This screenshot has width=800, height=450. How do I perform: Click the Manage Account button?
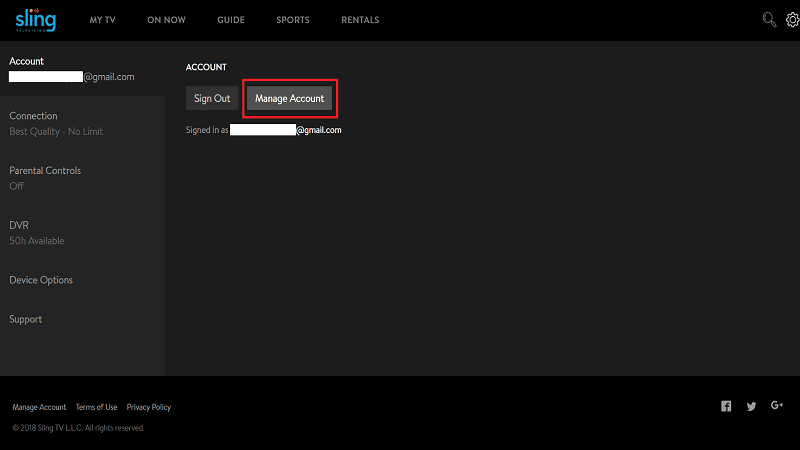(289, 98)
